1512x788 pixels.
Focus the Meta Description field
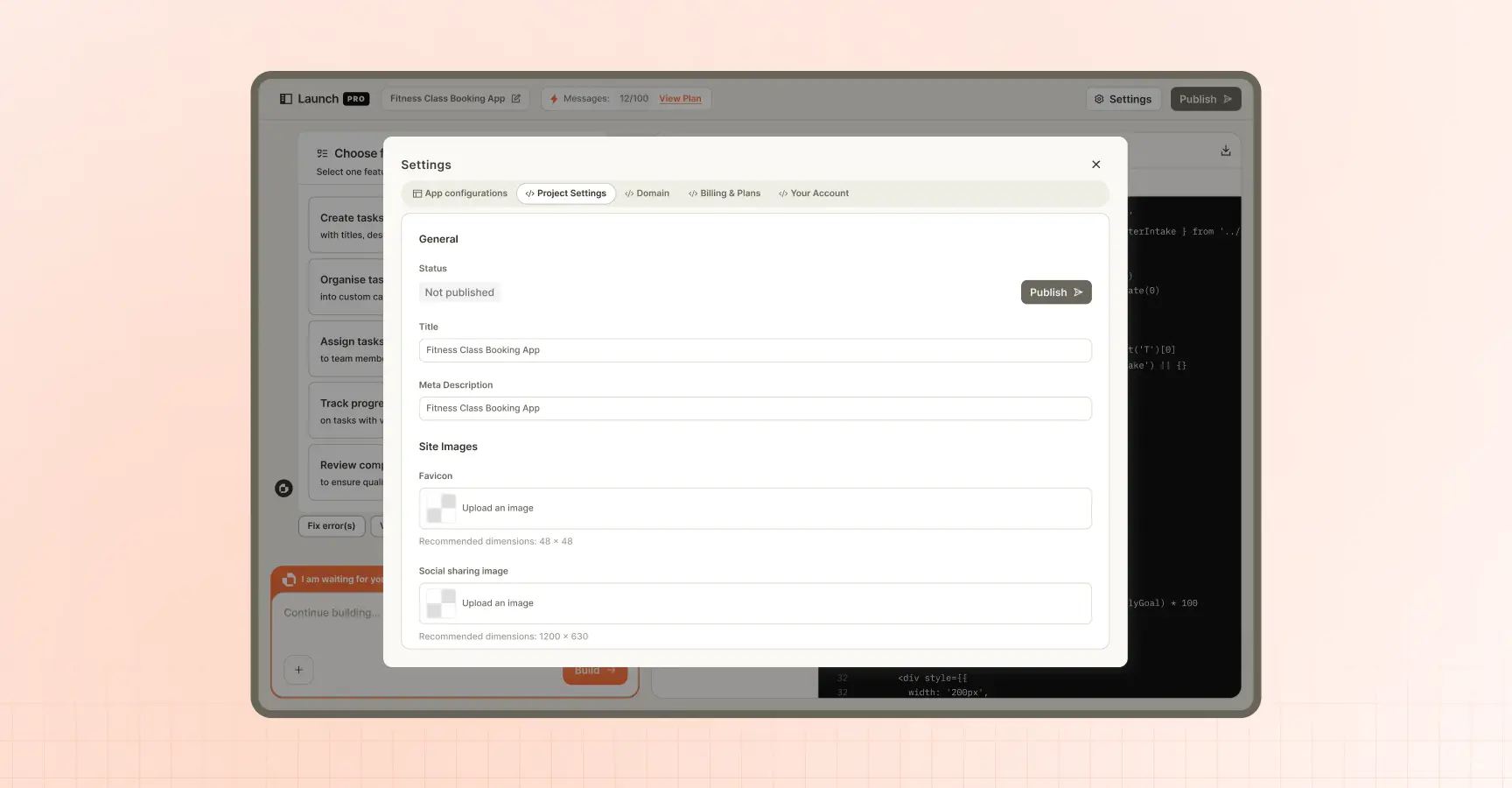[755, 409]
